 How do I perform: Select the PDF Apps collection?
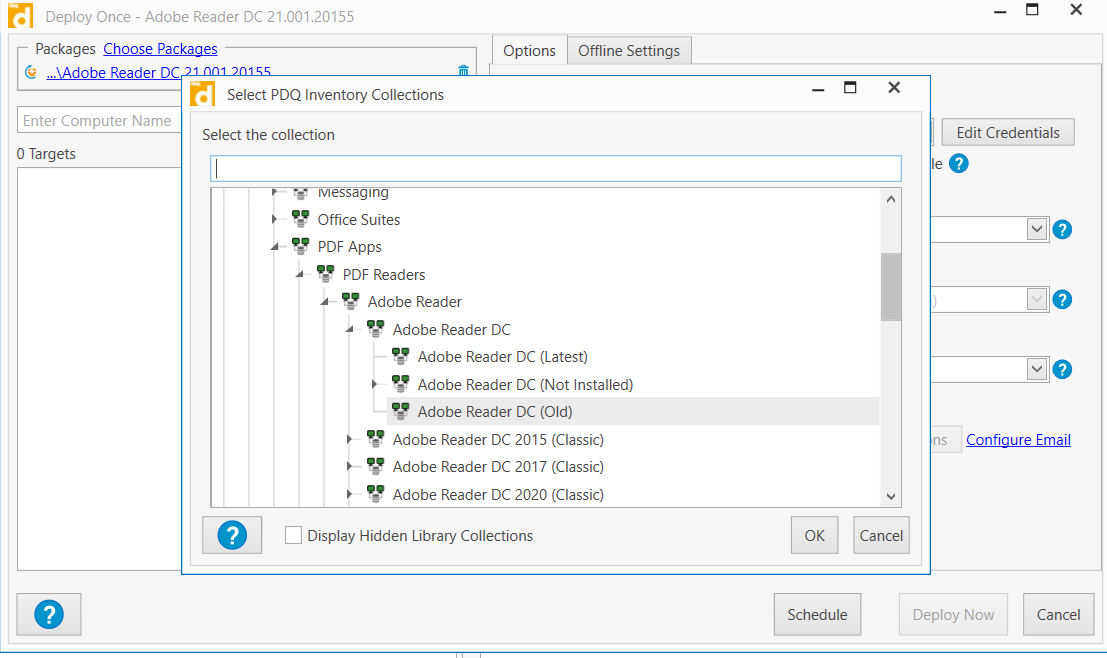point(349,246)
